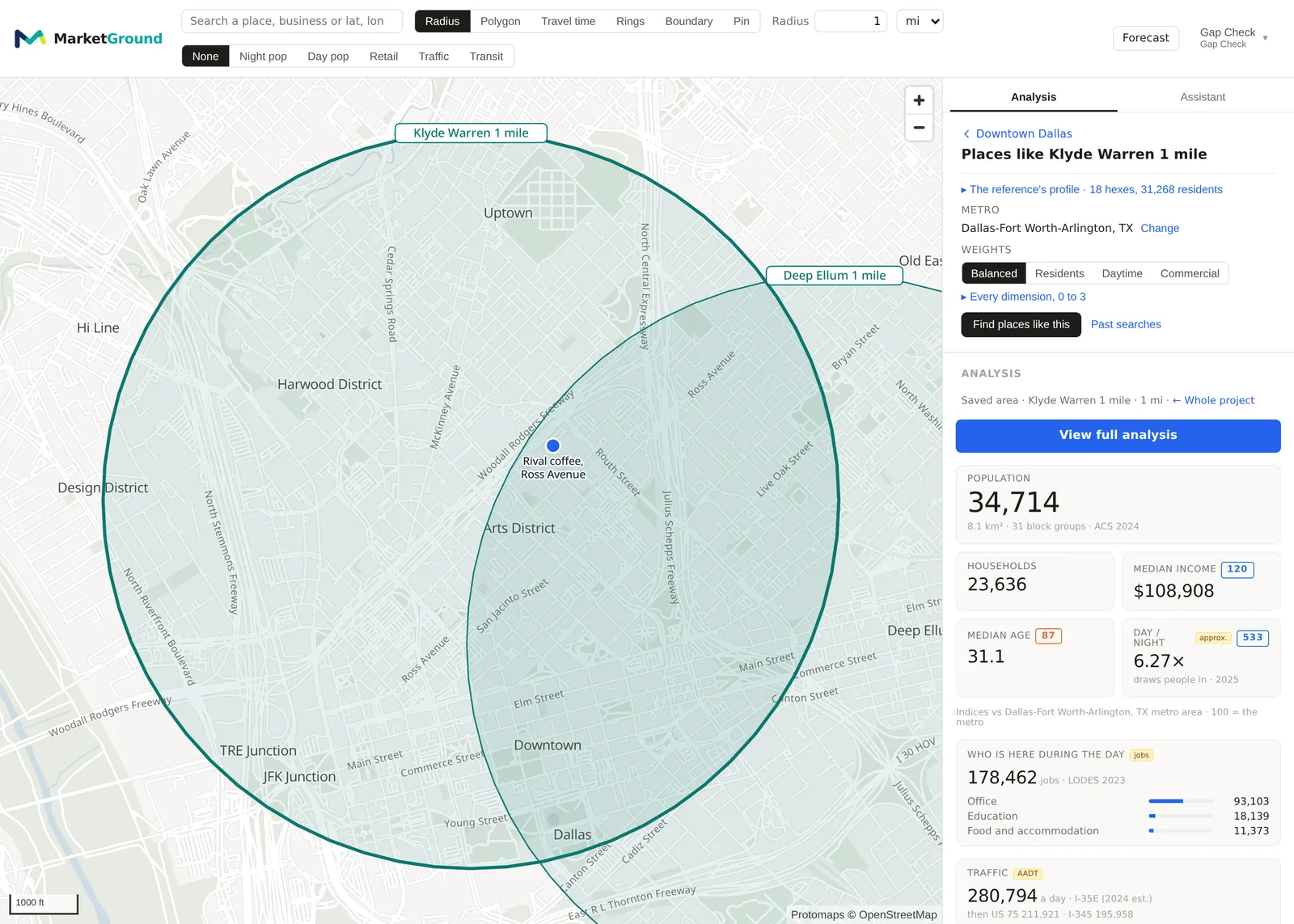This screenshot has height=924, width=1294.
Task: Show the Night pop overlay
Action: [x=263, y=56]
